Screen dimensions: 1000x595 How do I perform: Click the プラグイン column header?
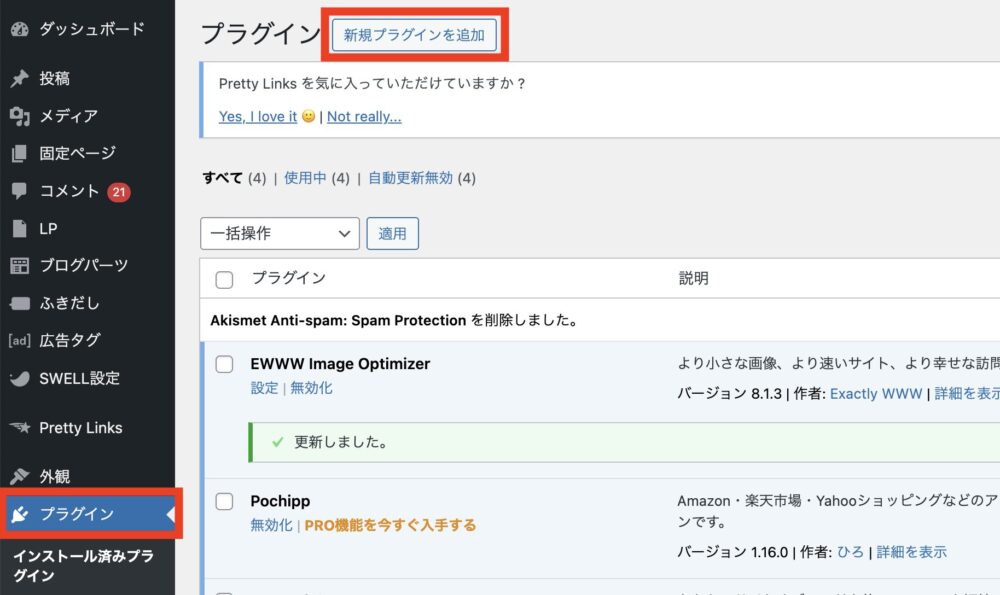pyautogui.click(x=289, y=277)
